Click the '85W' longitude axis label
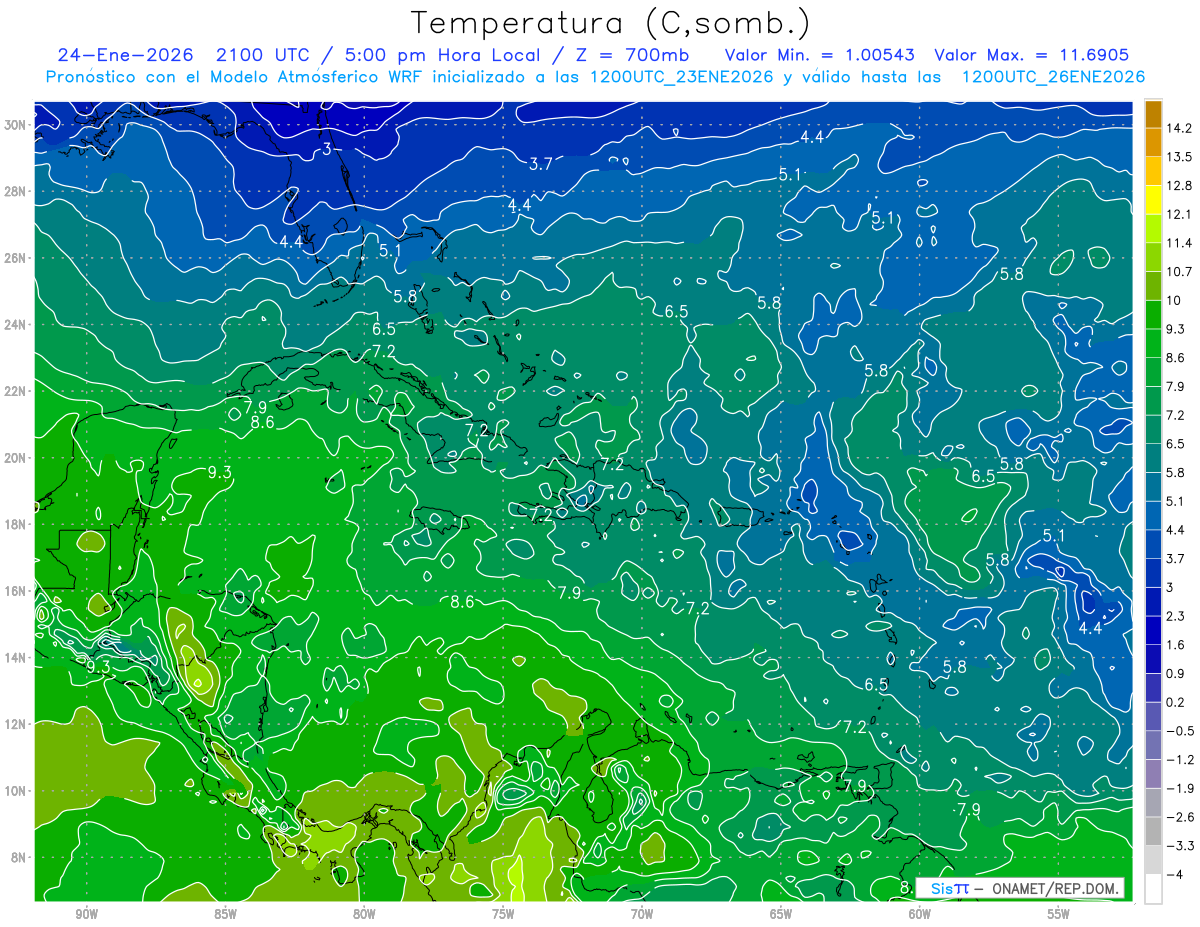This screenshot has width=1200, height=927. pyautogui.click(x=225, y=914)
